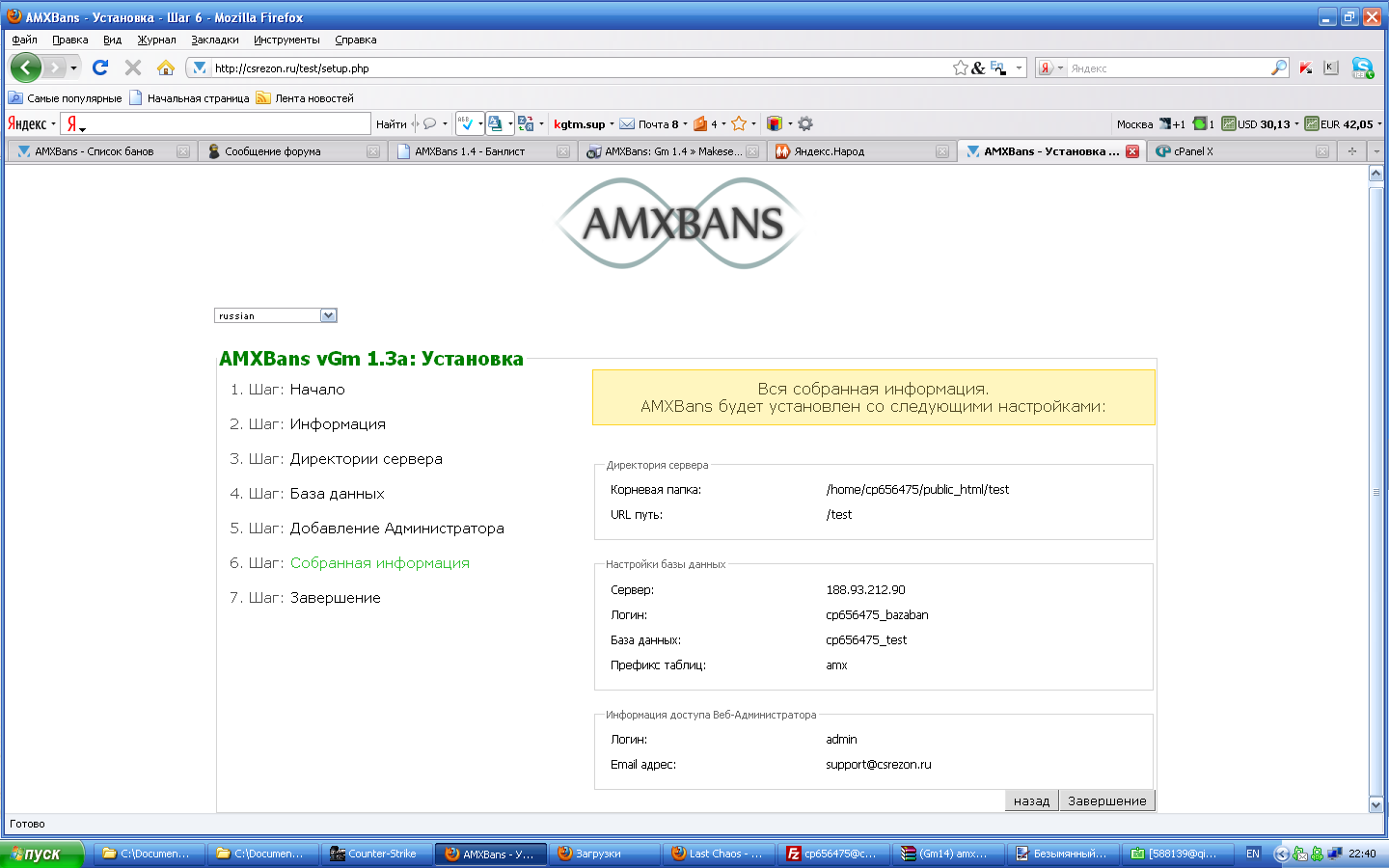Click the AMXBANS logo image
Screen dimensions: 1389x868
681,224
